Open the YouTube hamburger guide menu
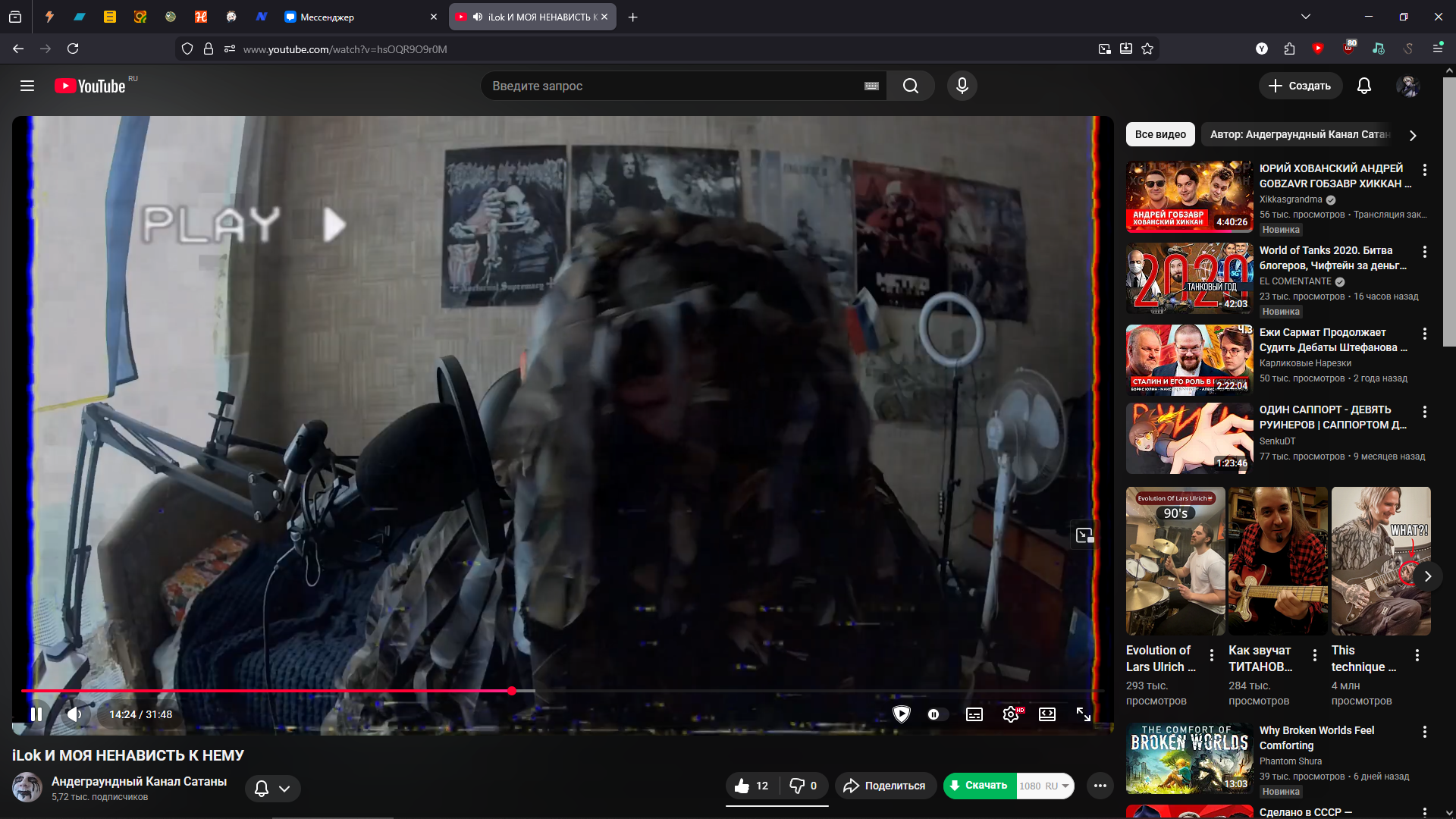The image size is (1456, 819). click(x=27, y=86)
